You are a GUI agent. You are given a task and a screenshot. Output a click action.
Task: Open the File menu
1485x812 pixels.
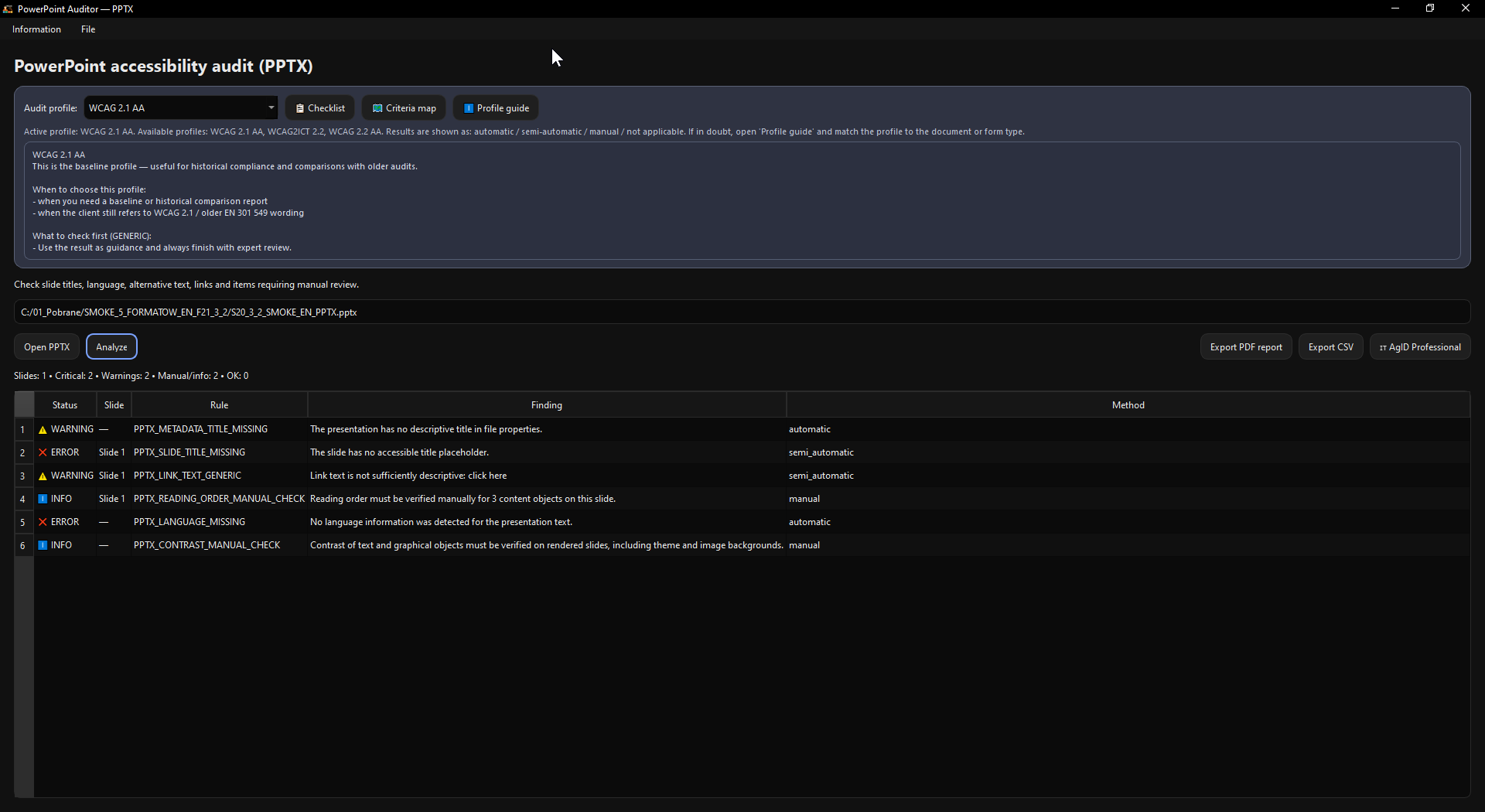click(88, 29)
